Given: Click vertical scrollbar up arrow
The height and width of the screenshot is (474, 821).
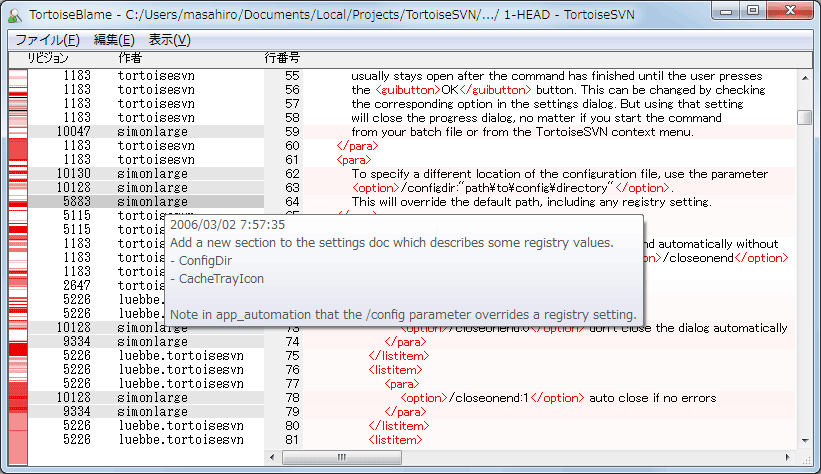Looking at the screenshot, I should tap(805, 78).
